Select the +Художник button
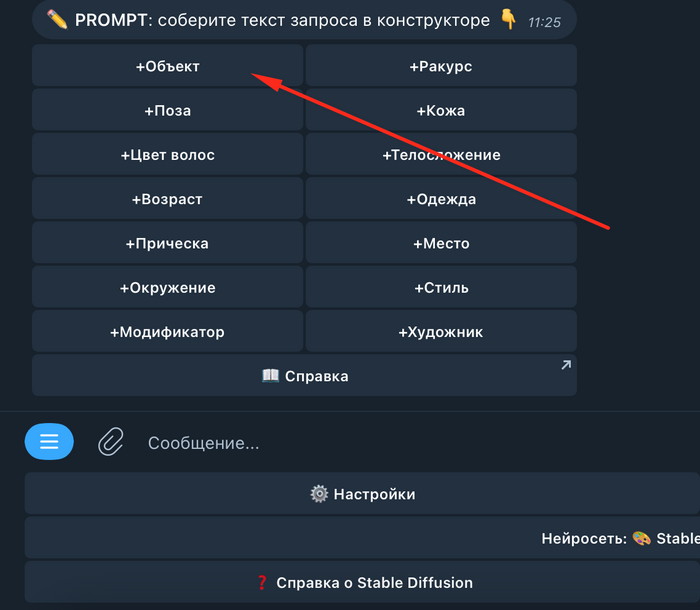This screenshot has height=610, width=700. tap(441, 332)
